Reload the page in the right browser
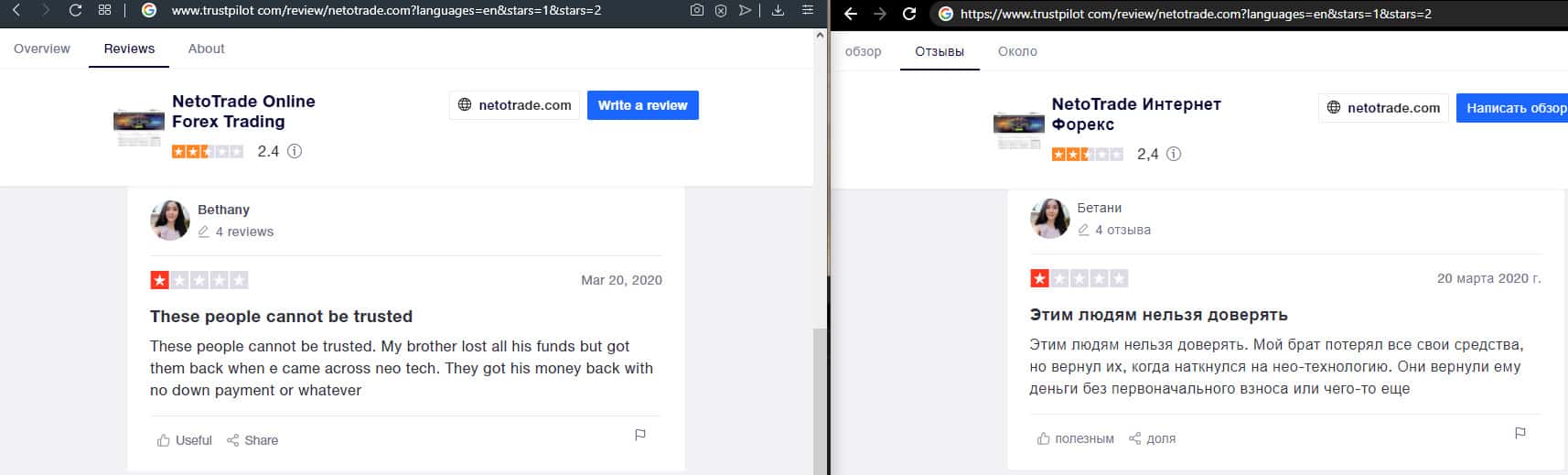This screenshot has width=1568, height=475. click(909, 14)
